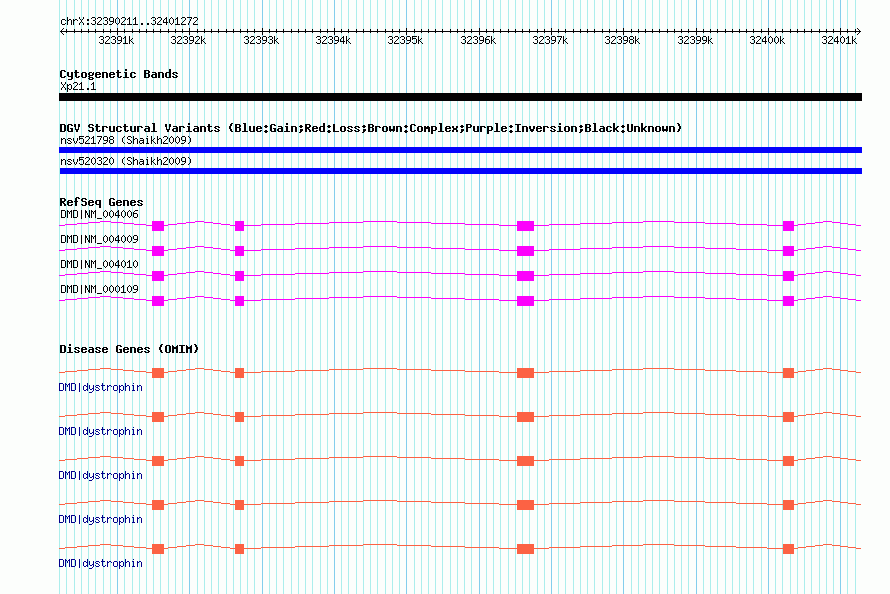Click the 32393k ruler tick label
This screenshot has width=890, height=594.
[261, 40]
